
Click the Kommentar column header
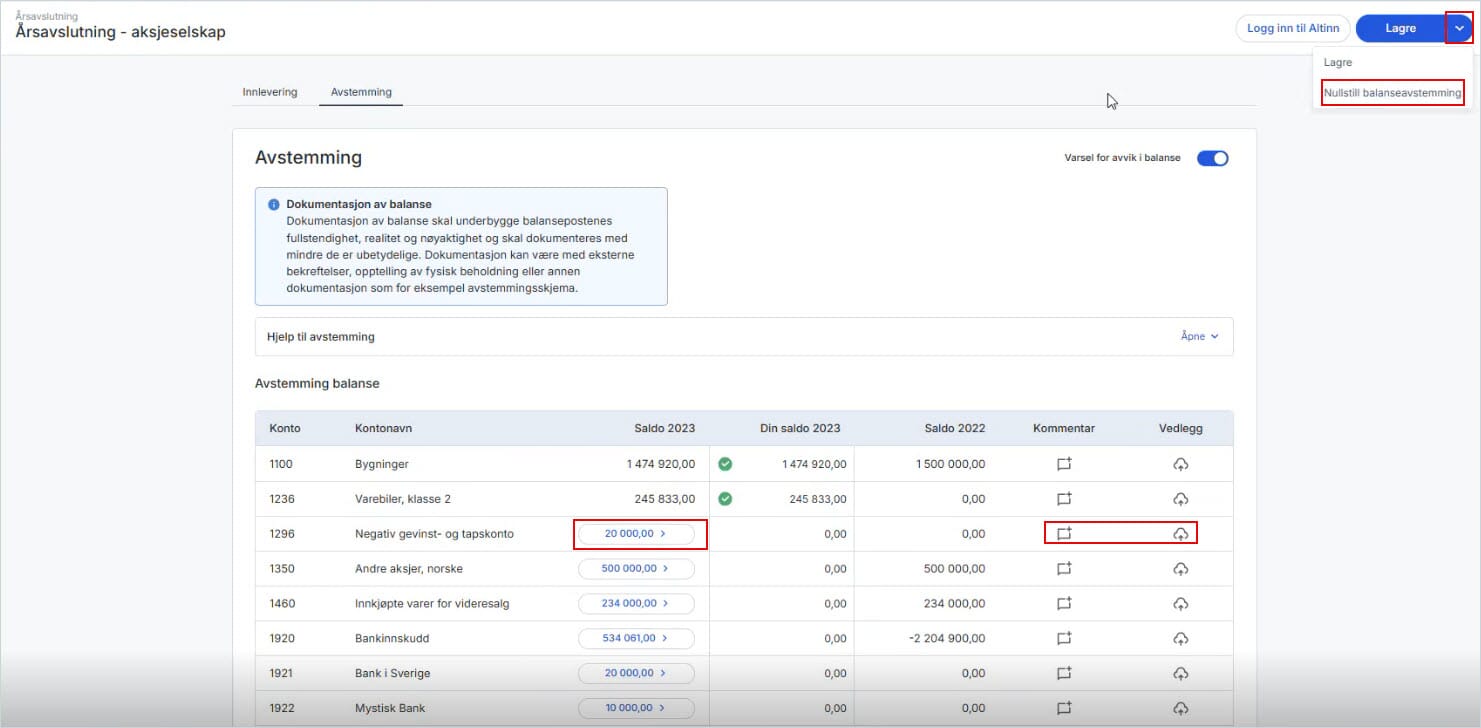tap(1064, 428)
